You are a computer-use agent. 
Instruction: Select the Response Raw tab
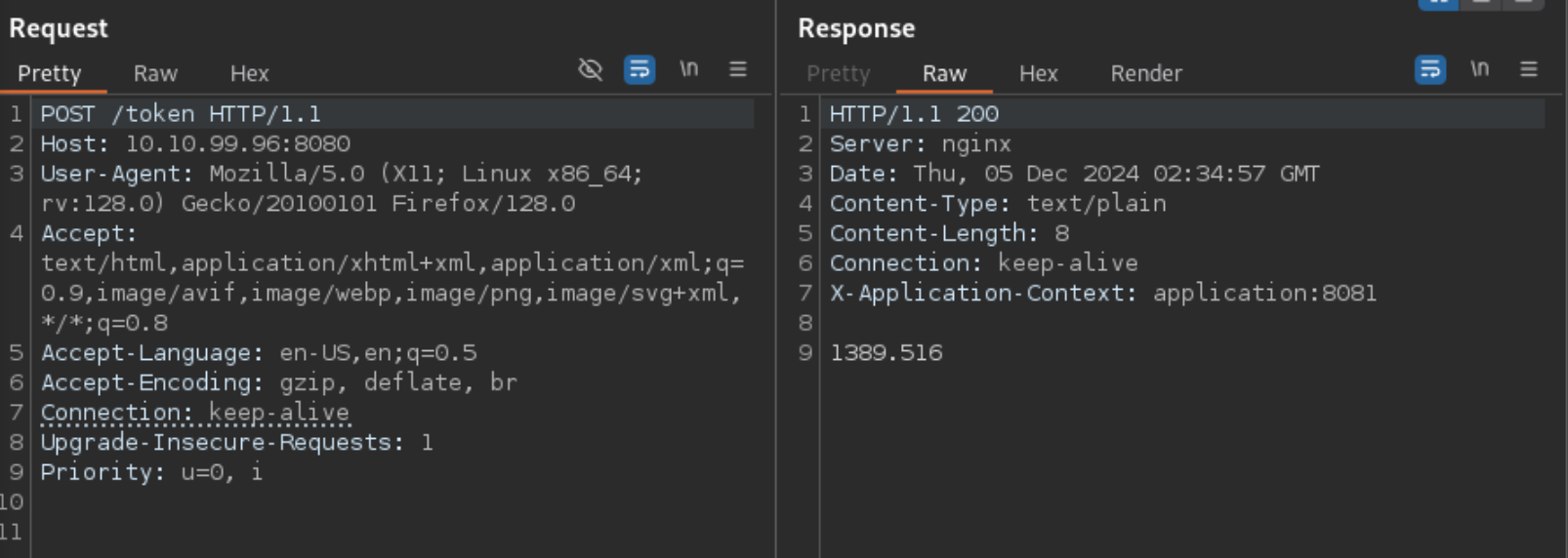click(x=944, y=74)
